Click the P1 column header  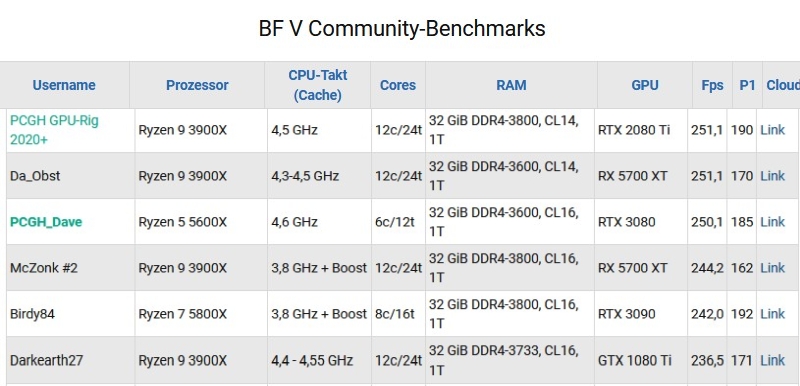click(x=747, y=85)
